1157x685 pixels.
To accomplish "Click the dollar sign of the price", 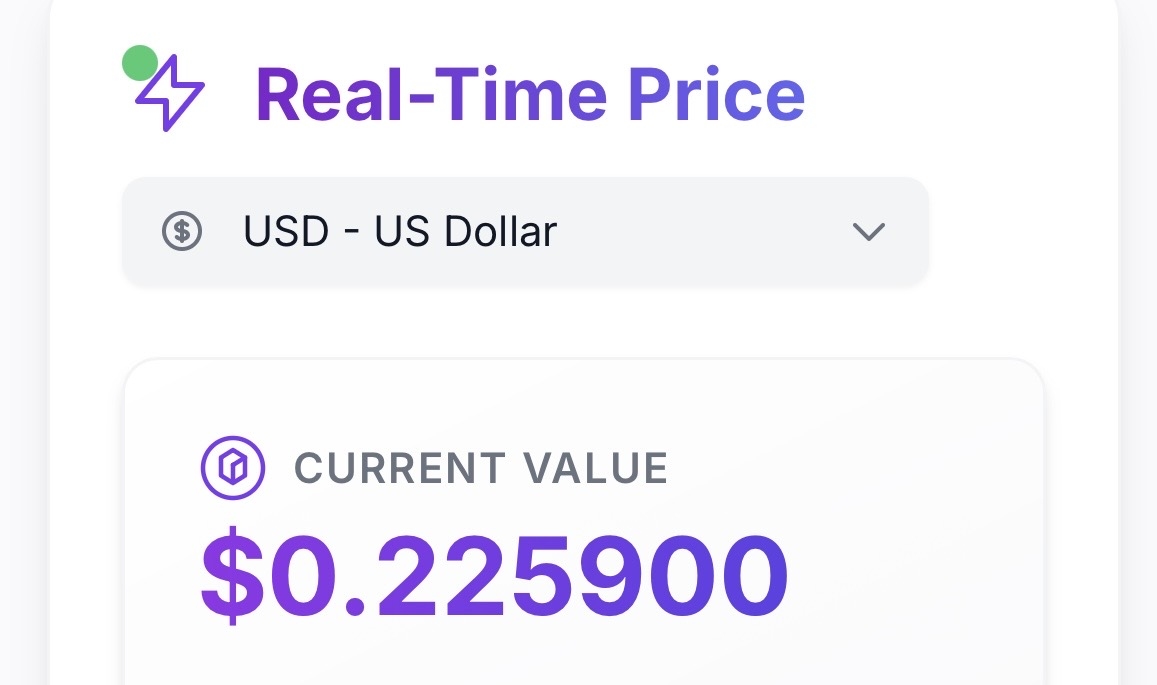I will [x=234, y=577].
